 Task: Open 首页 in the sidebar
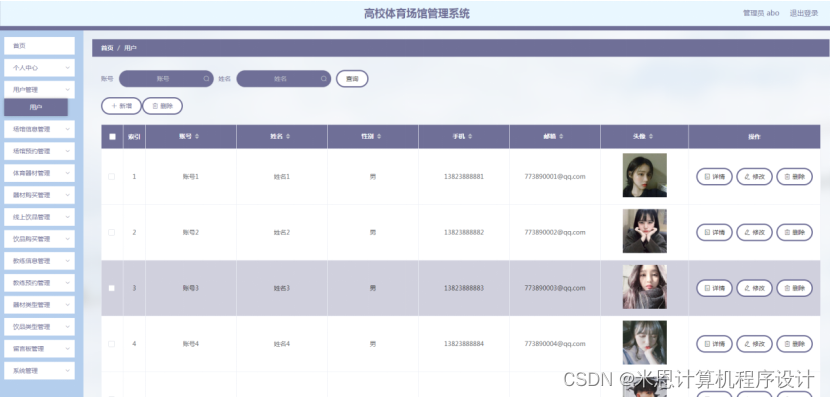pos(39,46)
